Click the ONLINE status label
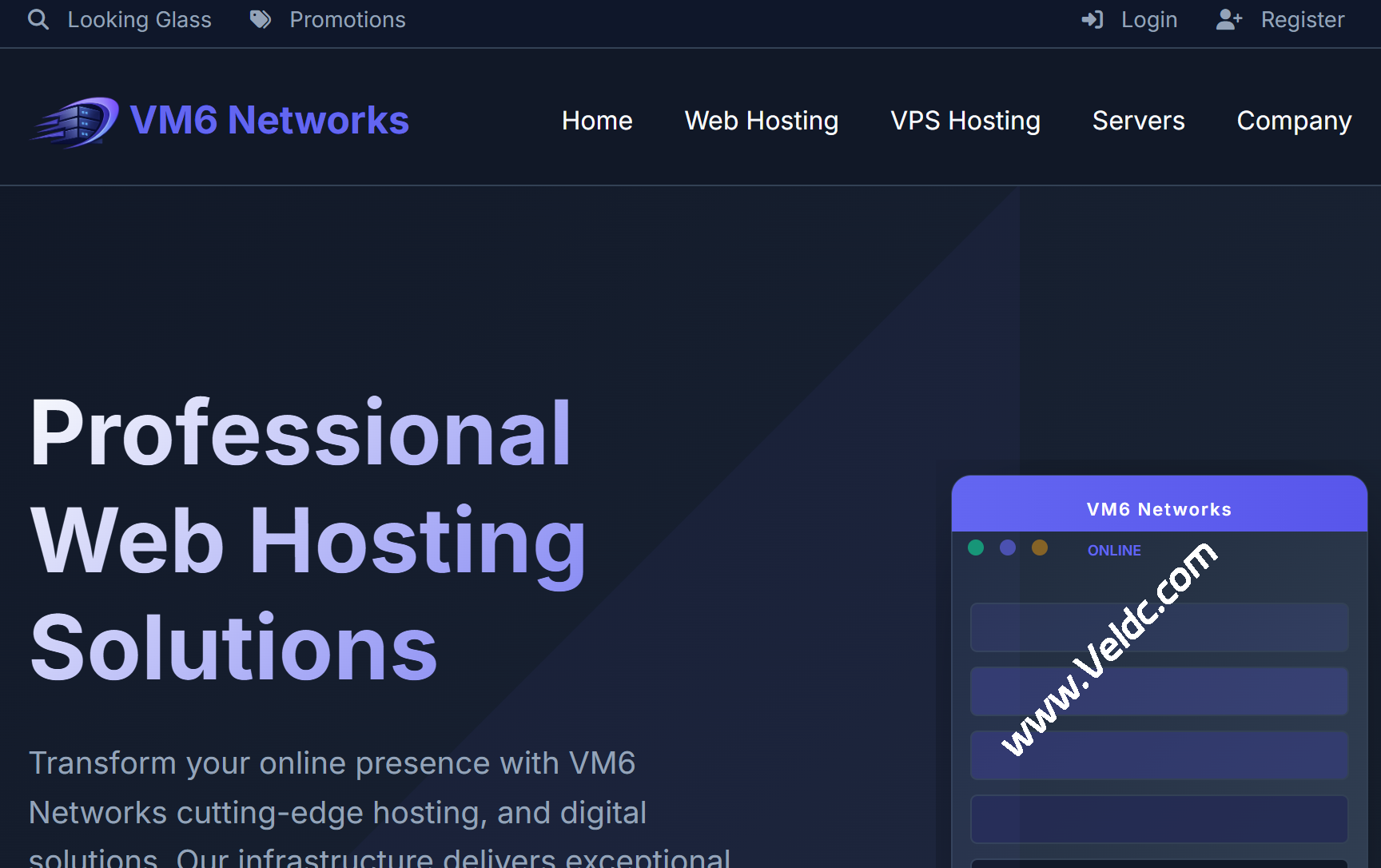 tap(1114, 551)
